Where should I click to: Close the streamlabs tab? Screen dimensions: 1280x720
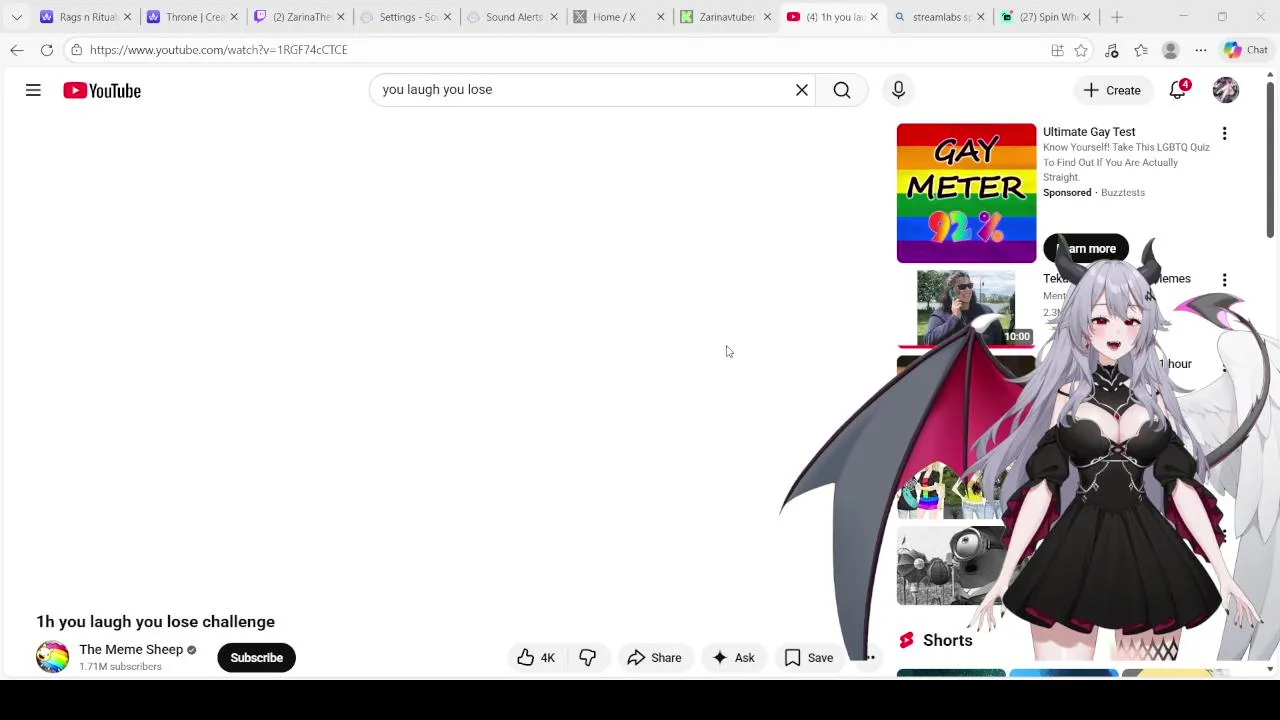pos(980,17)
